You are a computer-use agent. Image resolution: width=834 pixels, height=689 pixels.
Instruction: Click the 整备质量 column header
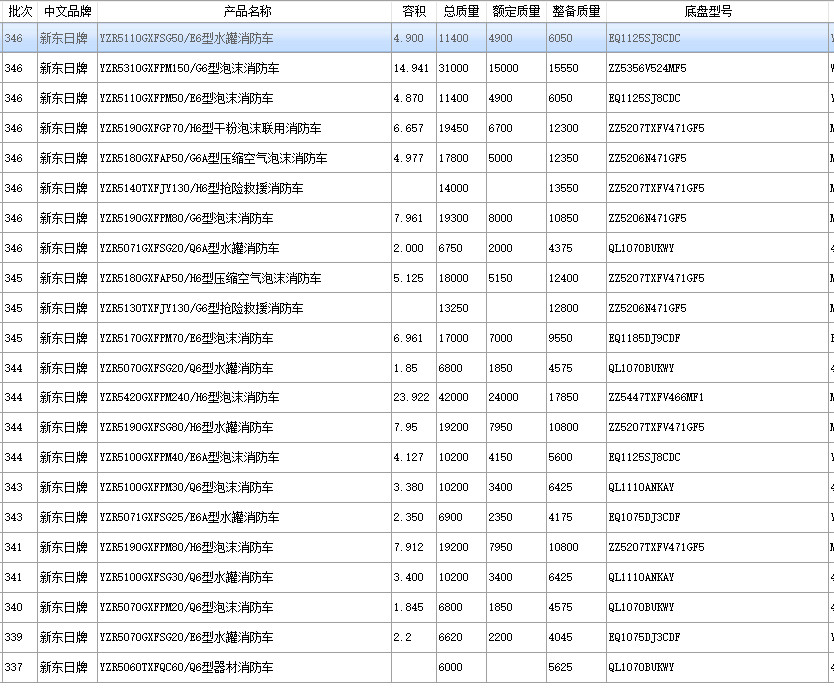(x=576, y=11)
